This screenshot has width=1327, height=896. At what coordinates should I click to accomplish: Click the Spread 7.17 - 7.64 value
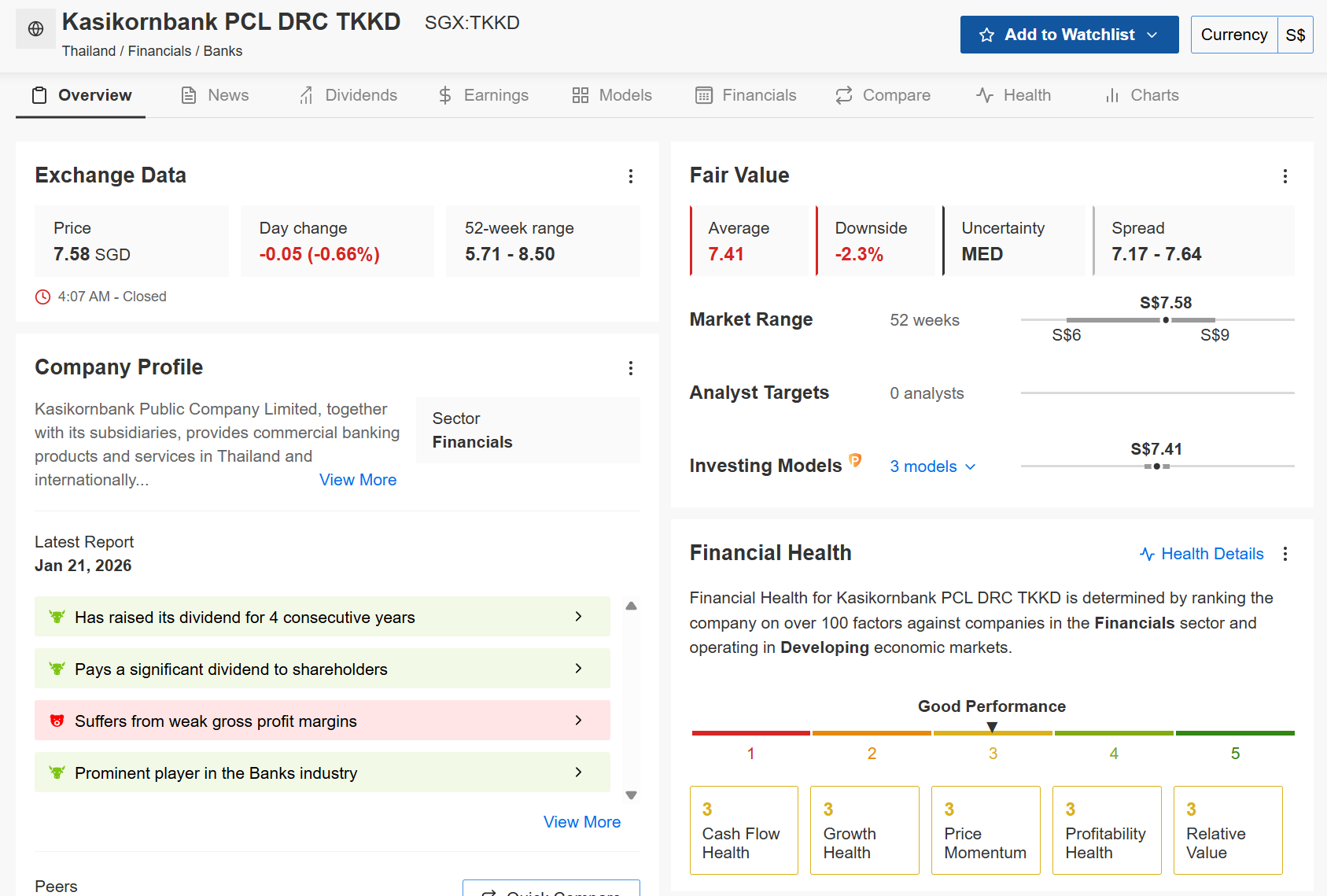coord(1156,254)
